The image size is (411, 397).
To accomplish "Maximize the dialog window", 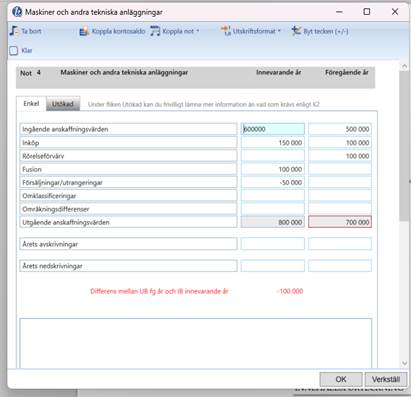I will coord(367,12).
